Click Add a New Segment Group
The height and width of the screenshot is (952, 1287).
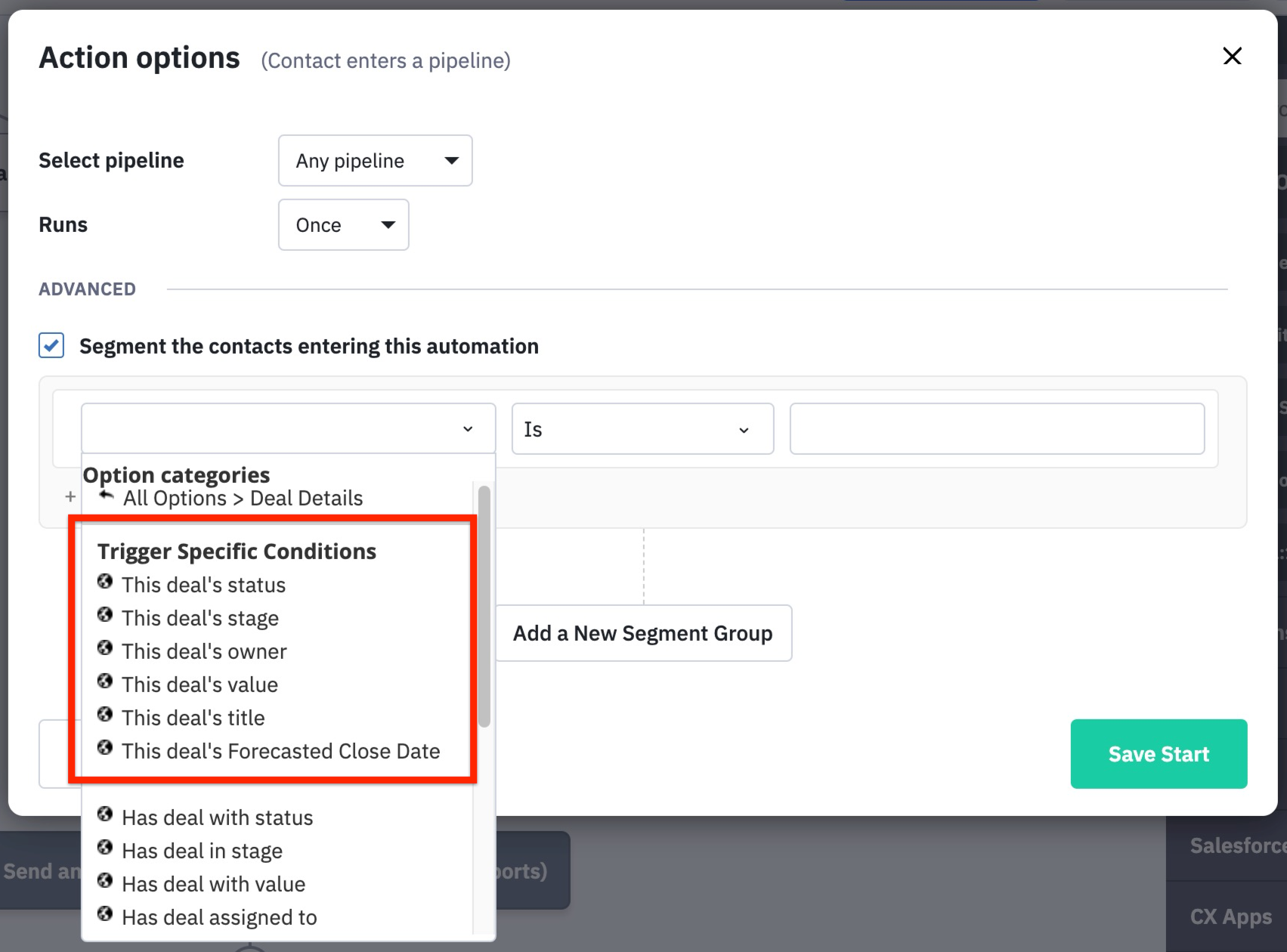pos(642,633)
